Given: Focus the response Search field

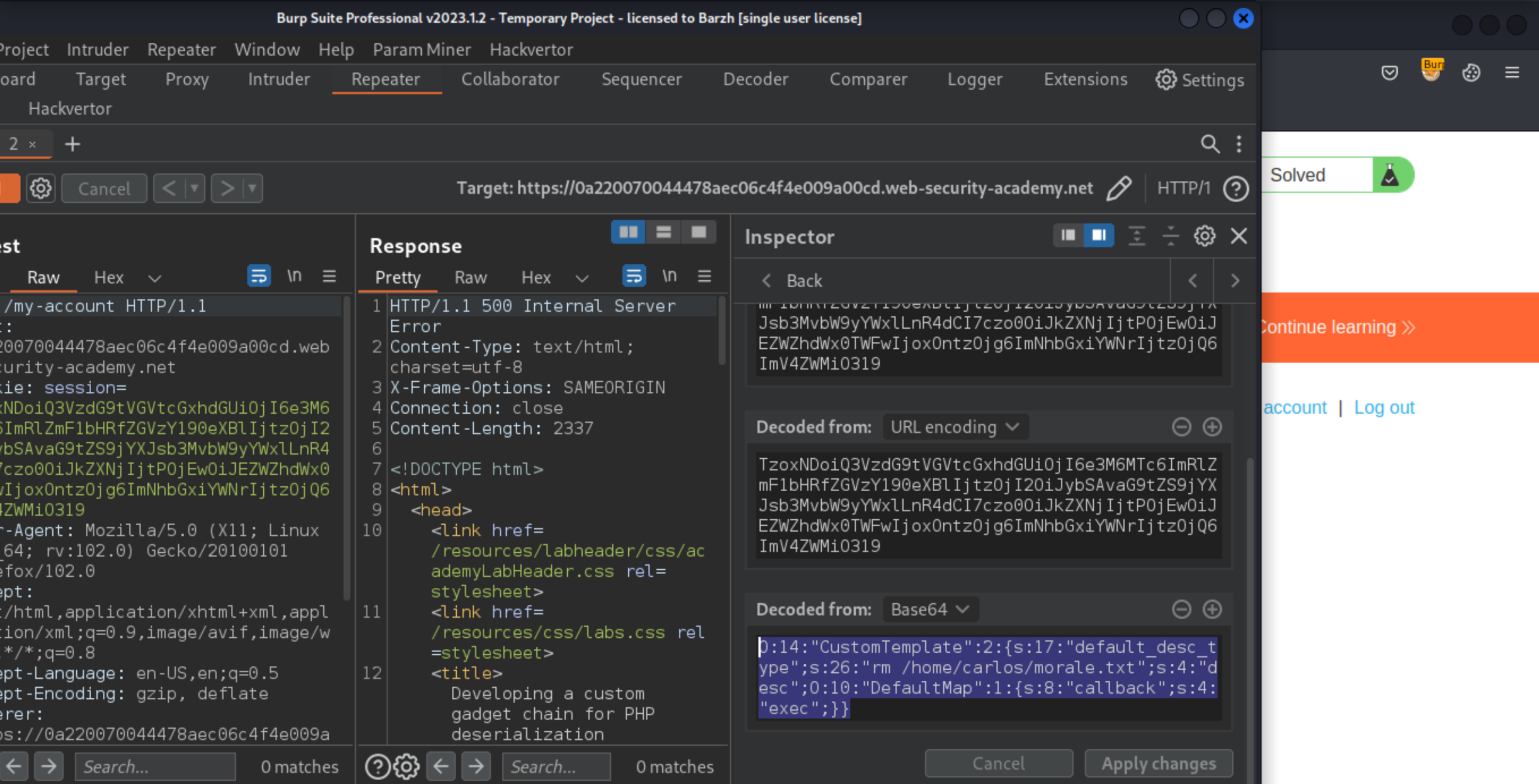Looking at the screenshot, I should point(556,766).
